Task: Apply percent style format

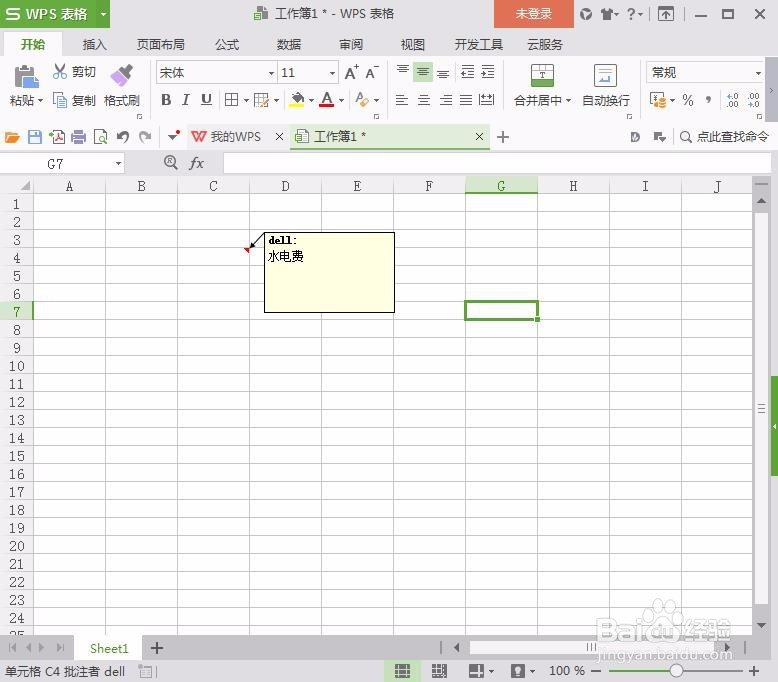Action: [688, 100]
